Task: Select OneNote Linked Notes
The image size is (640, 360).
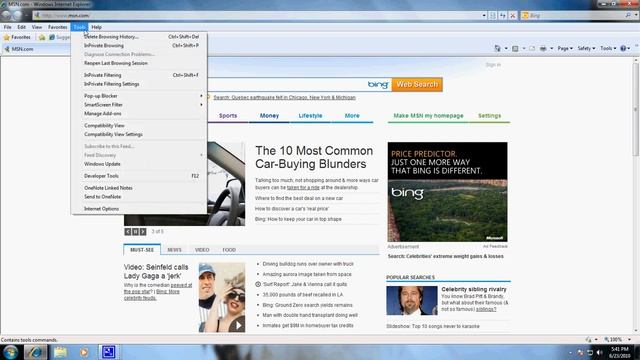Action: [139, 188]
